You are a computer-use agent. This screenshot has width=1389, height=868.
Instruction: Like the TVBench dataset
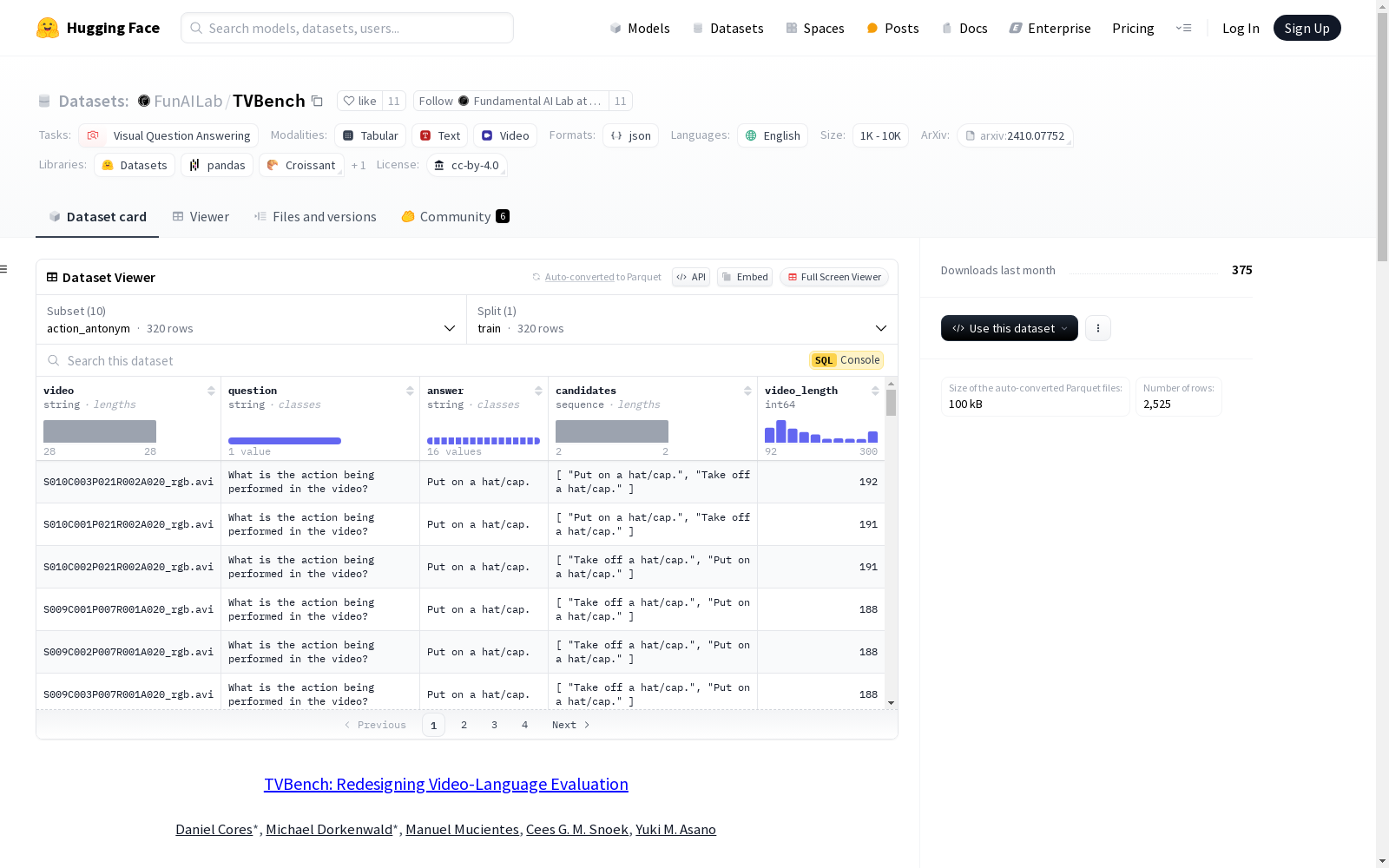tap(360, 102)
